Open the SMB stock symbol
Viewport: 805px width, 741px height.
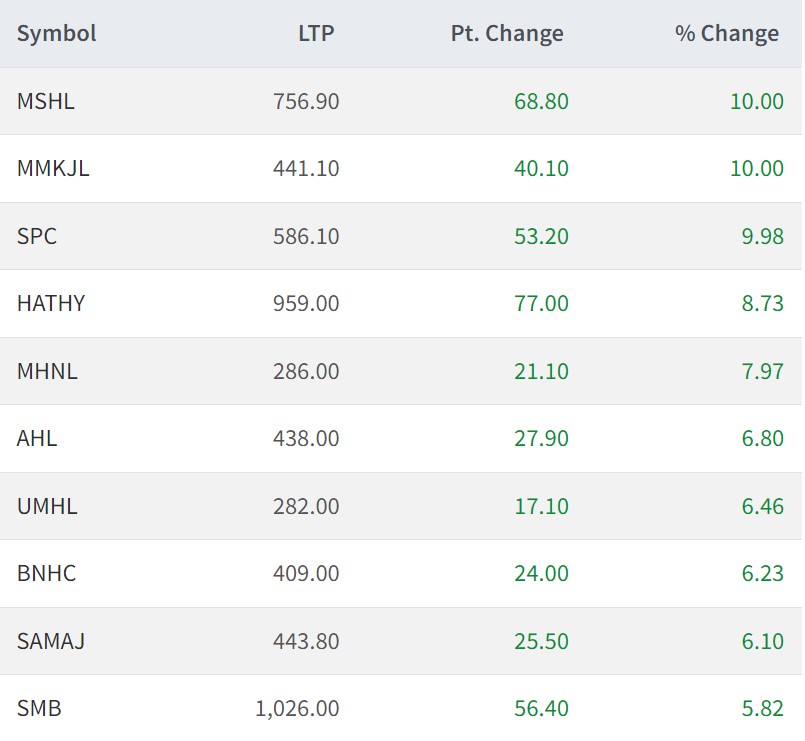click(x=39, y=708)
